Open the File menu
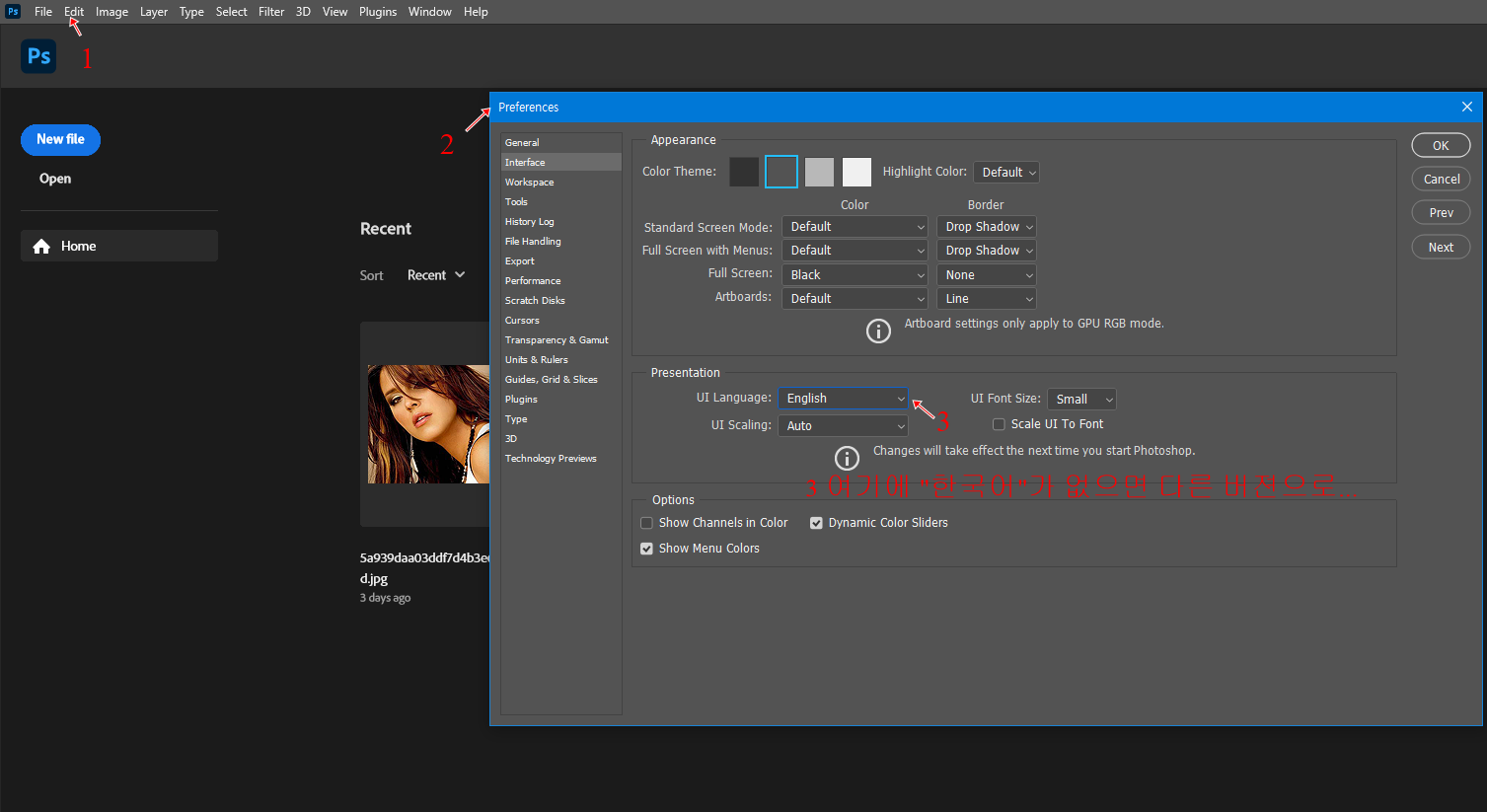The height and width of the screenshot is (812, 1487). tap(43, 12)
